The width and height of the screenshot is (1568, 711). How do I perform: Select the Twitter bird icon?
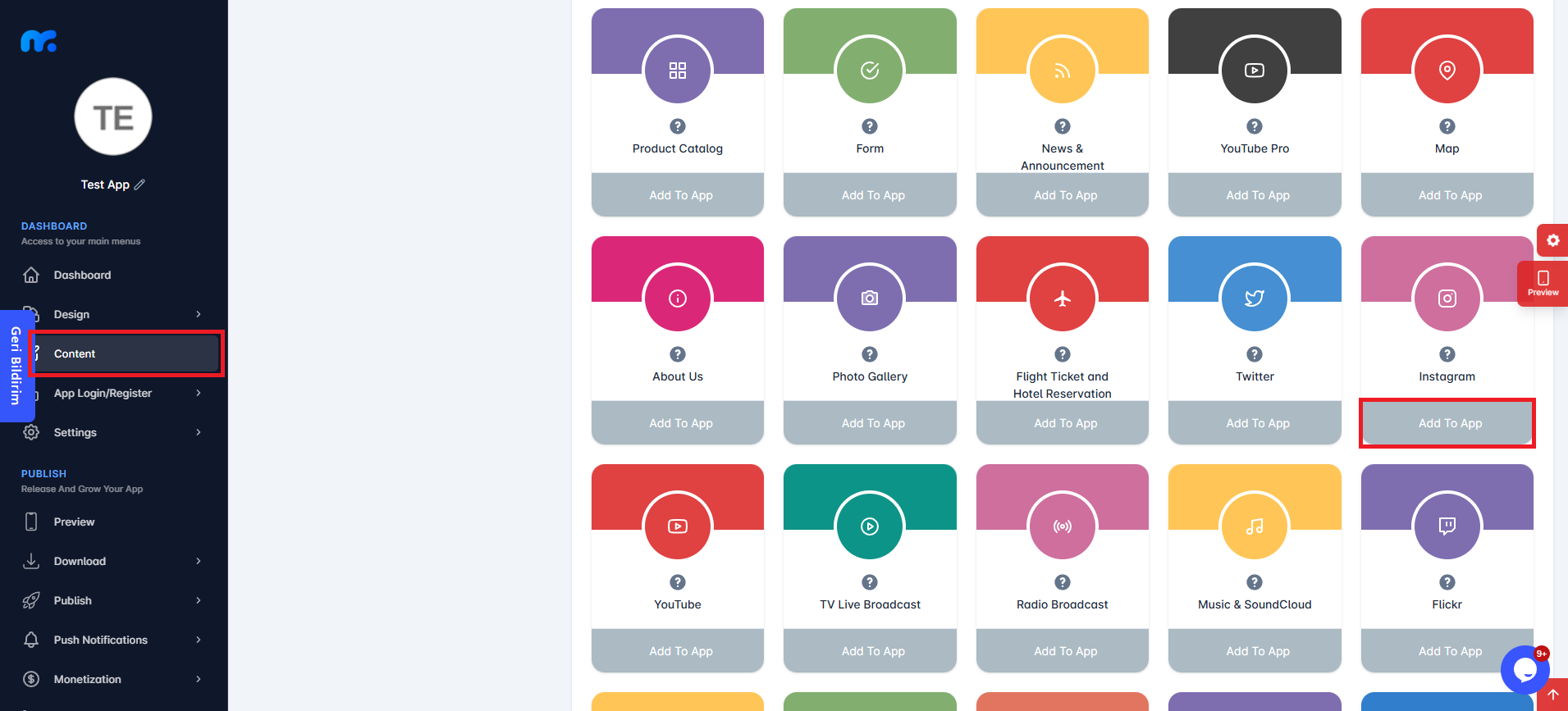pyautogui.click(x=1255, y=299)
